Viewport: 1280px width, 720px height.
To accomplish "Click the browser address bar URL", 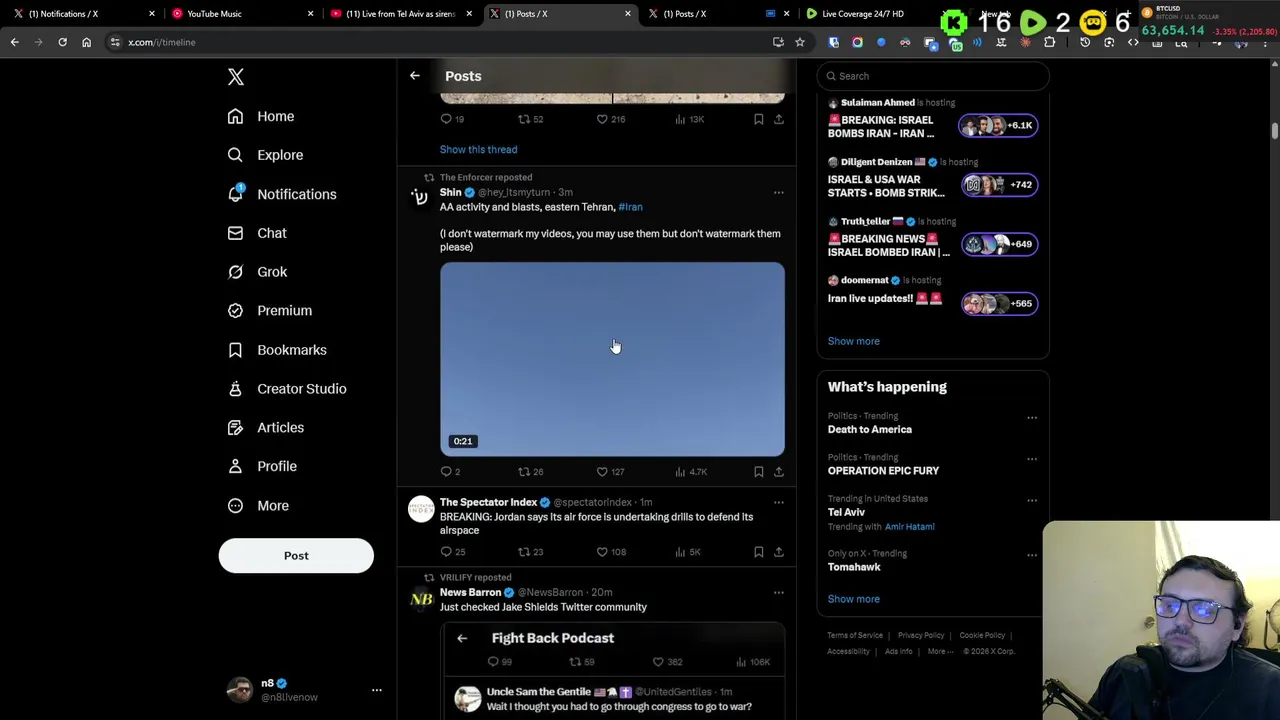I will [x=161, y=42].
